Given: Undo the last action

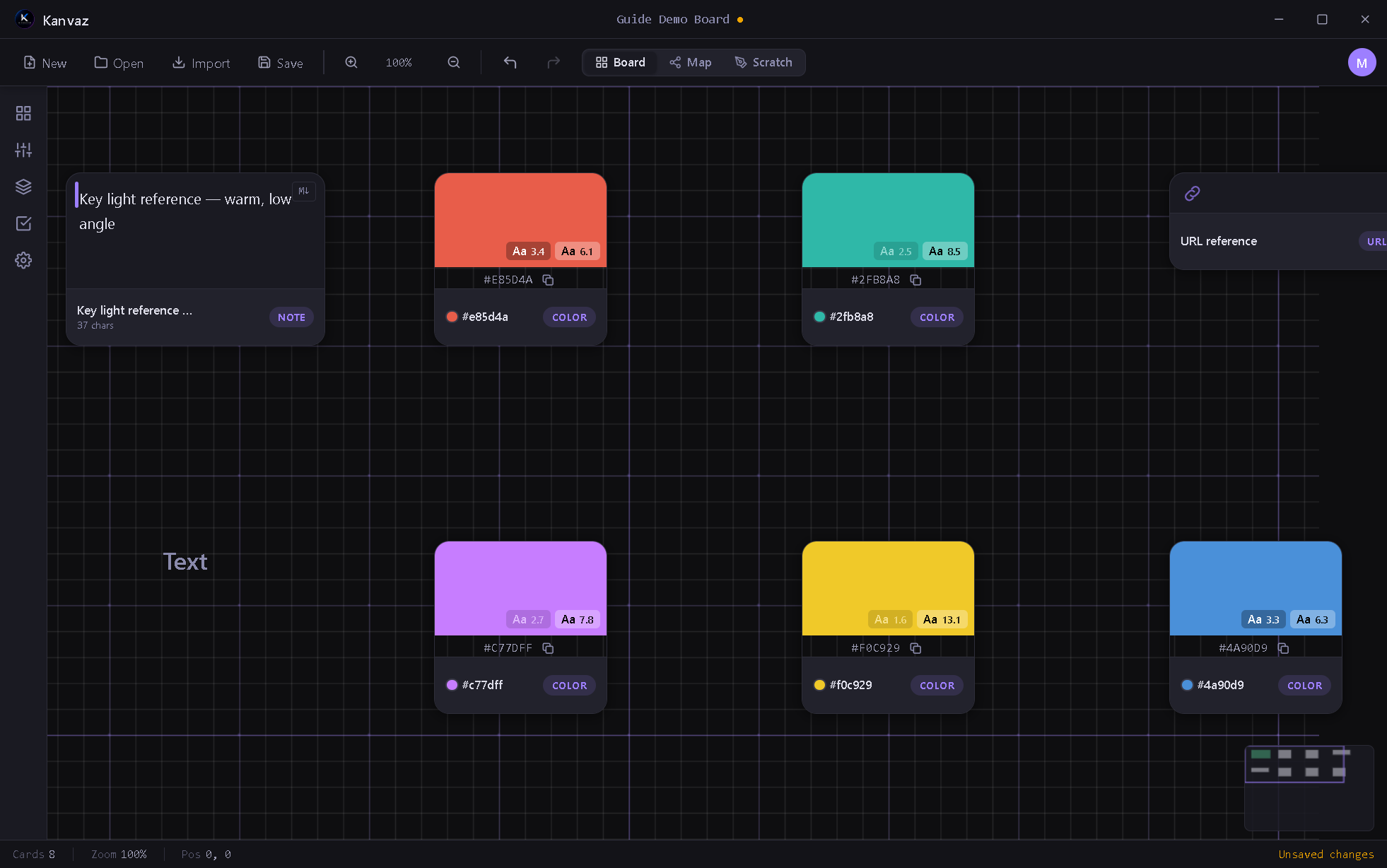Looking at the screenshot, I should [510, 62].
